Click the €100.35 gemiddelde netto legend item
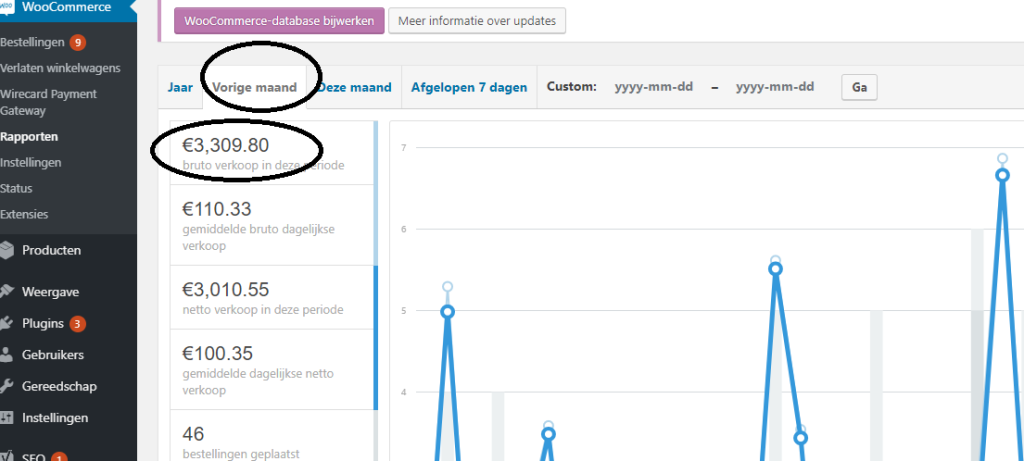Image resolution: width=1024 pixels, height=461 pixels. pos(274,370)
